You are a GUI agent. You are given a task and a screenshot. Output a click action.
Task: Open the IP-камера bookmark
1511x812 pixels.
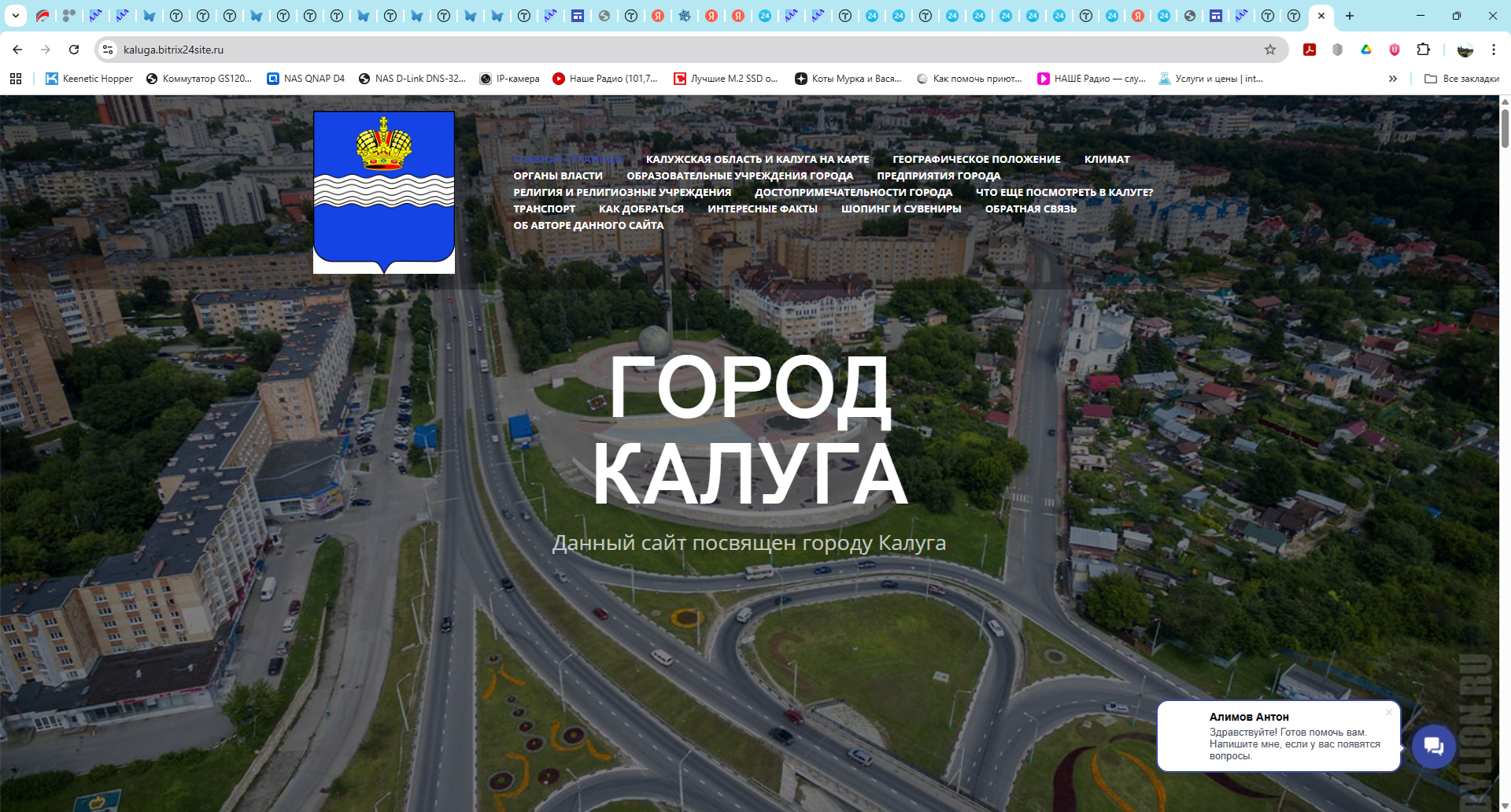(x=510, y=79)
